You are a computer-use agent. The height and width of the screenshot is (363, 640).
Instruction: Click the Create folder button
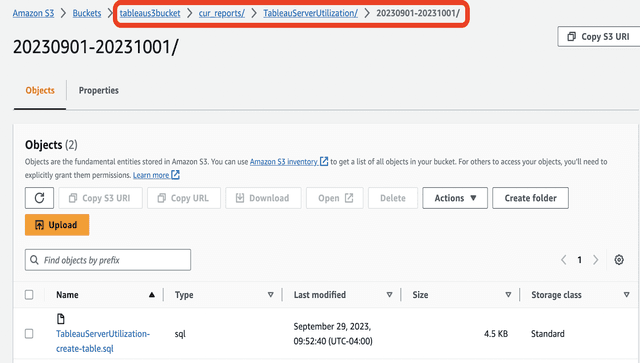click(x=530, y=198)
